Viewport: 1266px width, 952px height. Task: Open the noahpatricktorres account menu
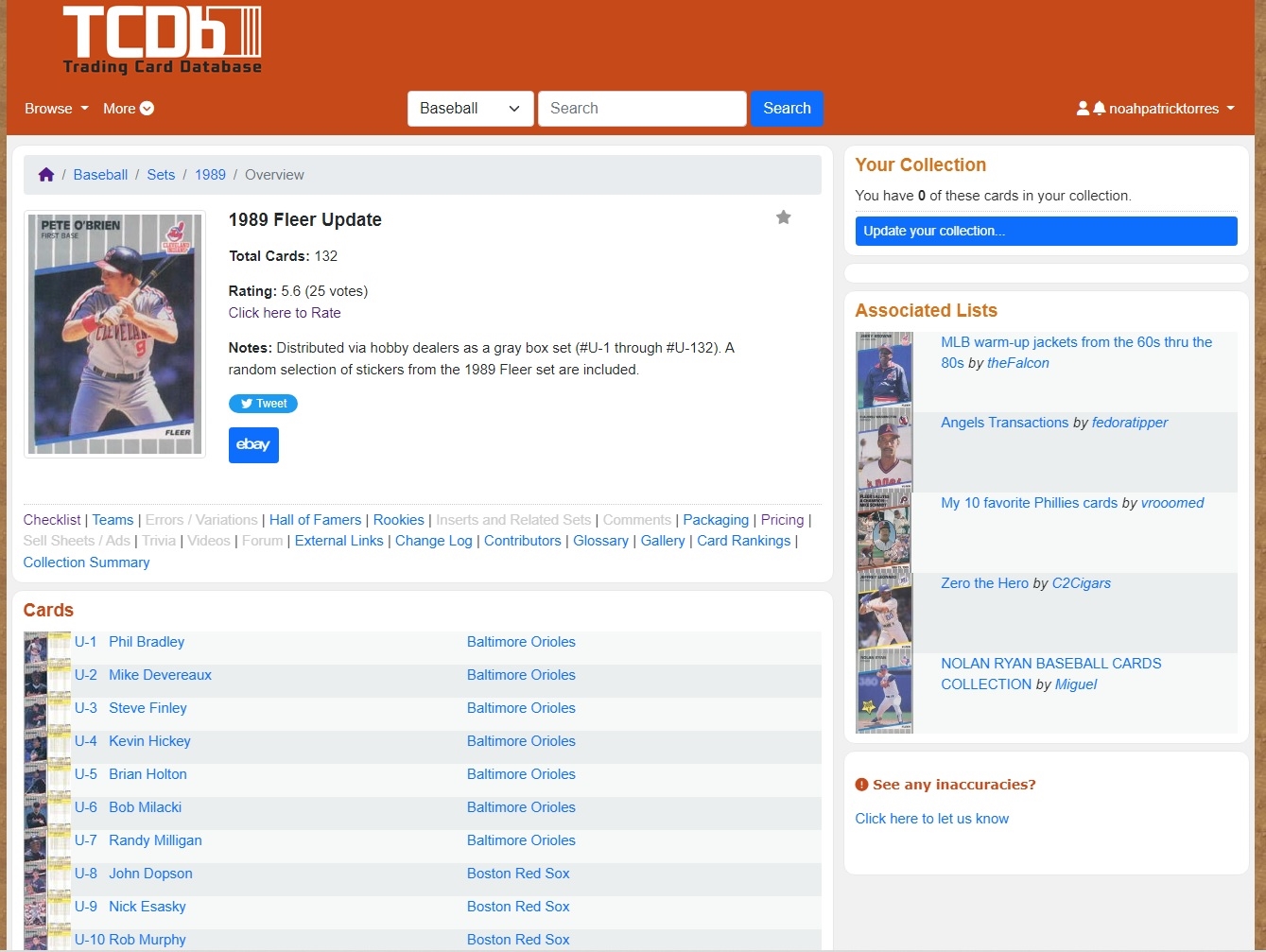pos(1171,109)
